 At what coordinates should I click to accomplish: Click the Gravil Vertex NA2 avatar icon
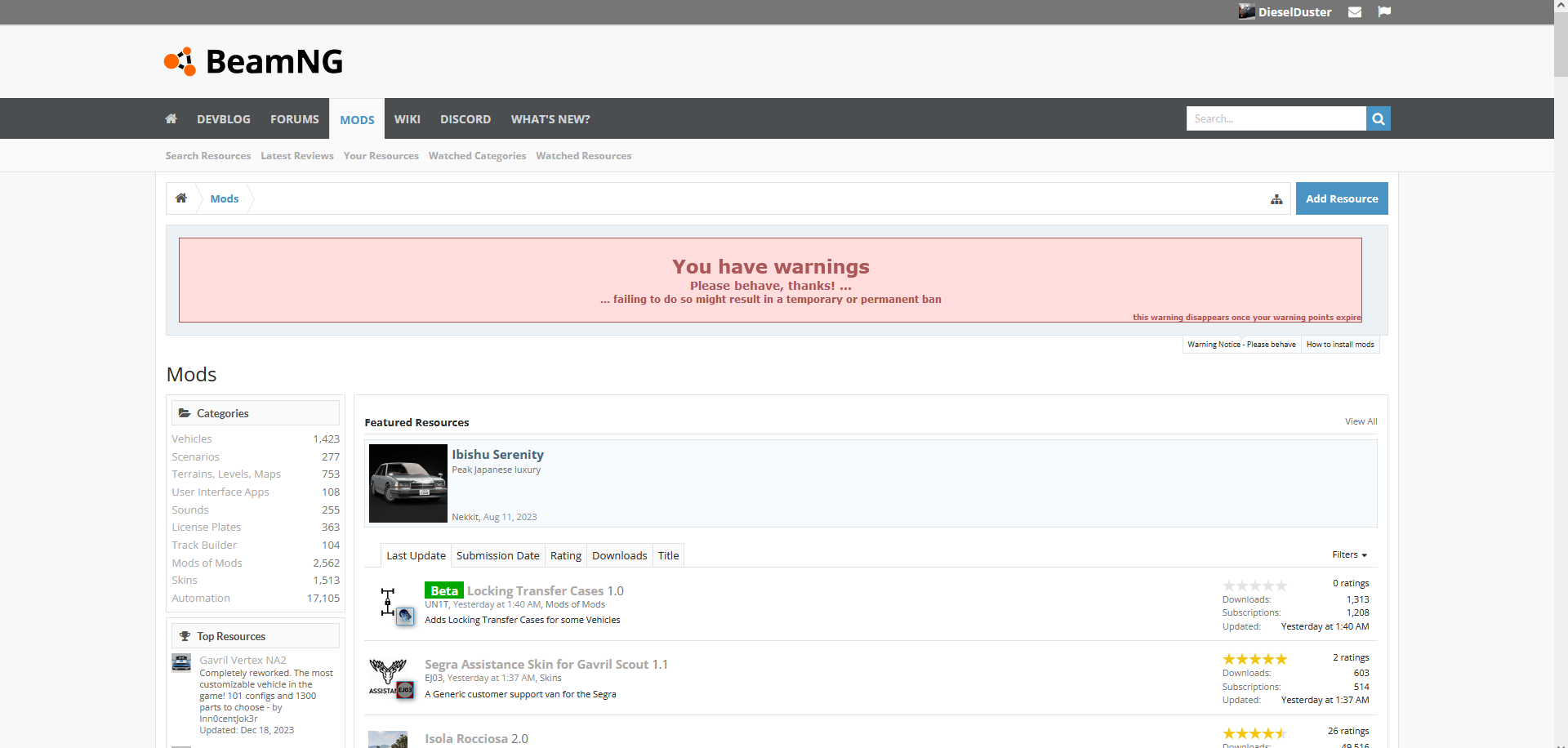click(181, 662)
